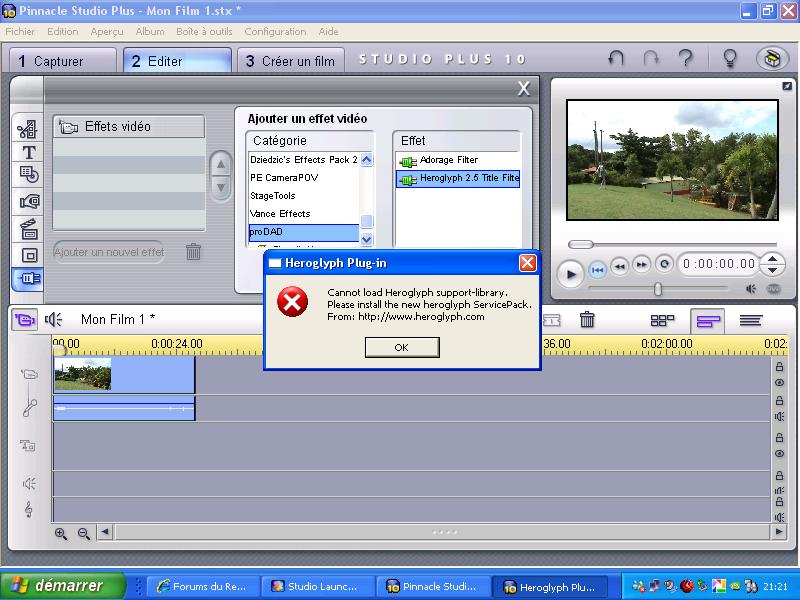Viewport: 800px width, 600px height.
Task: Open the video toolbox camcorder icon
Action: pyautogui.click(x=24, y=320)
